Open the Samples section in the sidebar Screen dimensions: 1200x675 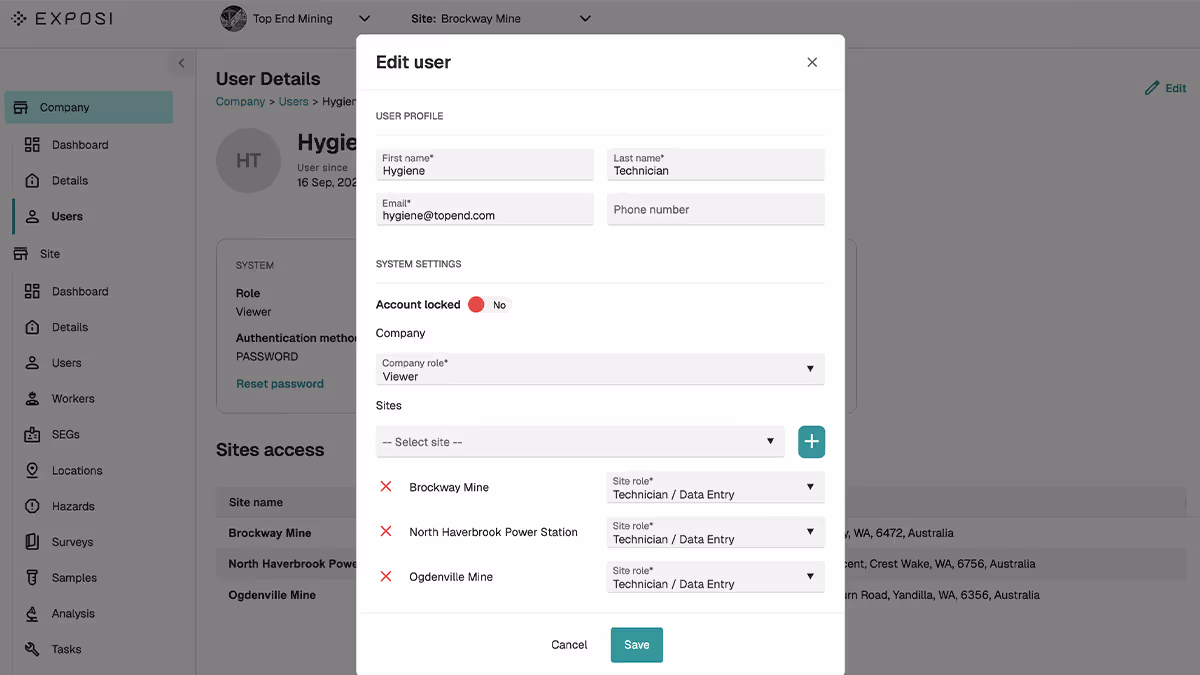pyautogui.click(x=34, y=577)
